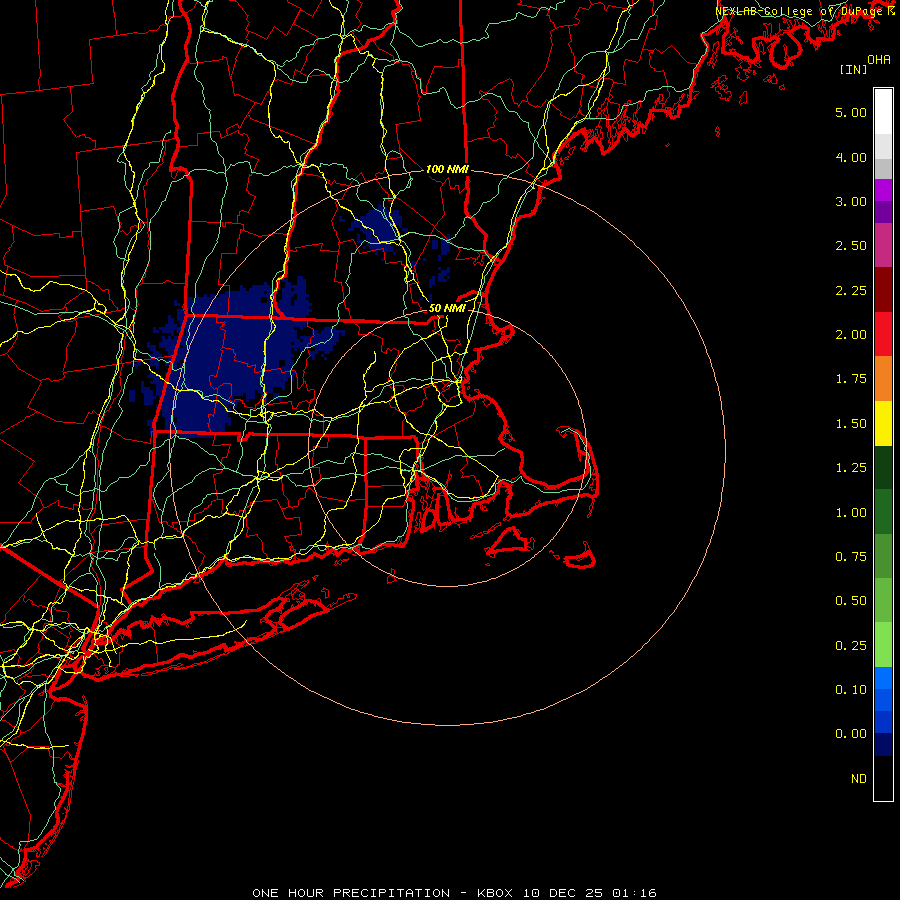Viewport: 900px width, 900px height.
Task: Click the orange 1.75 inch legend swatch
Action: [883, 379]
